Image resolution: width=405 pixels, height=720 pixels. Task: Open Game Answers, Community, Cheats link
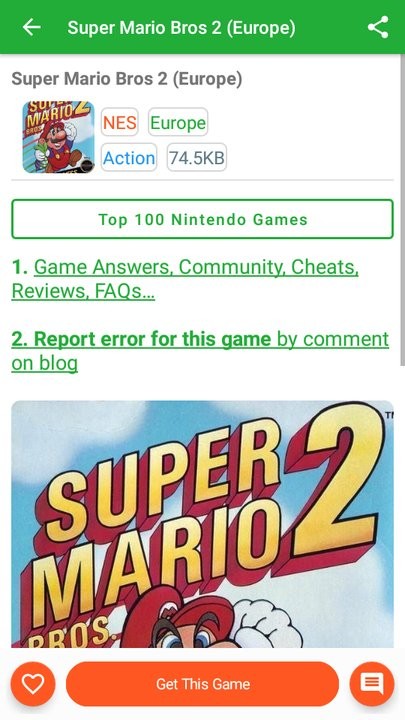coord(196,267)
